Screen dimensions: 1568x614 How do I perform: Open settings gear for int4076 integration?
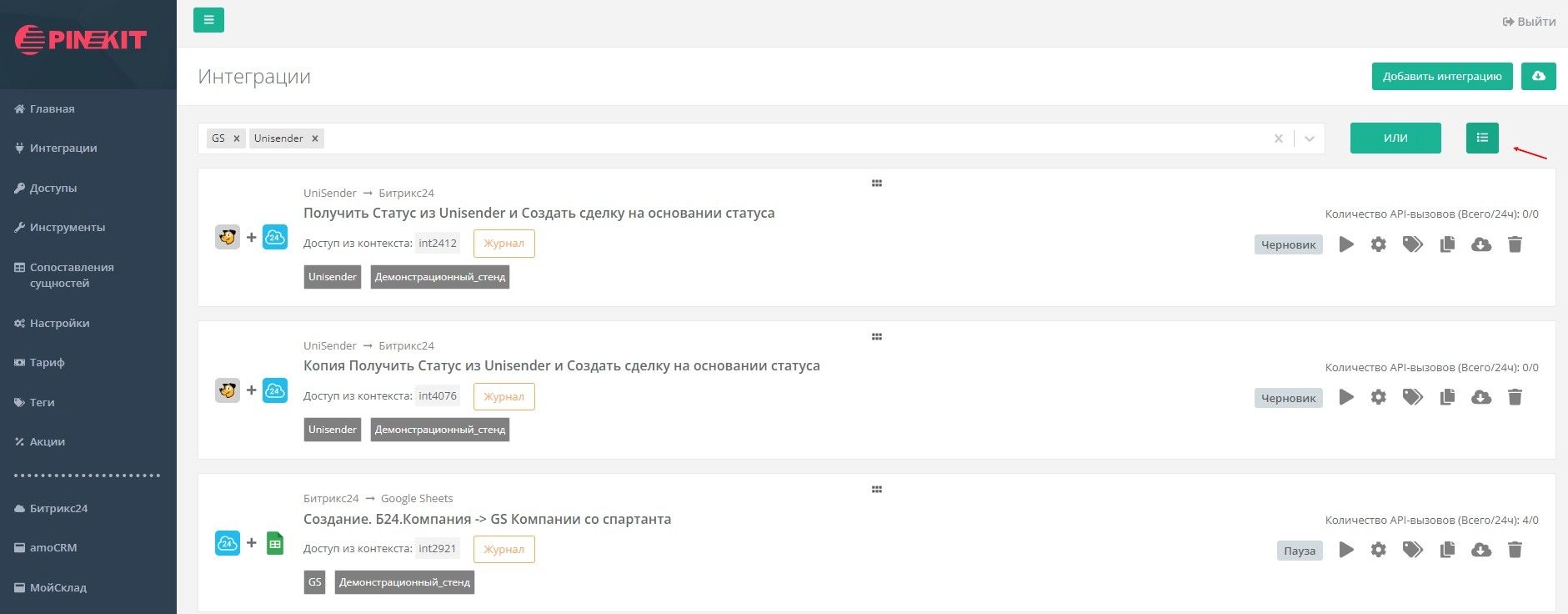click(x=1379, y=397)
